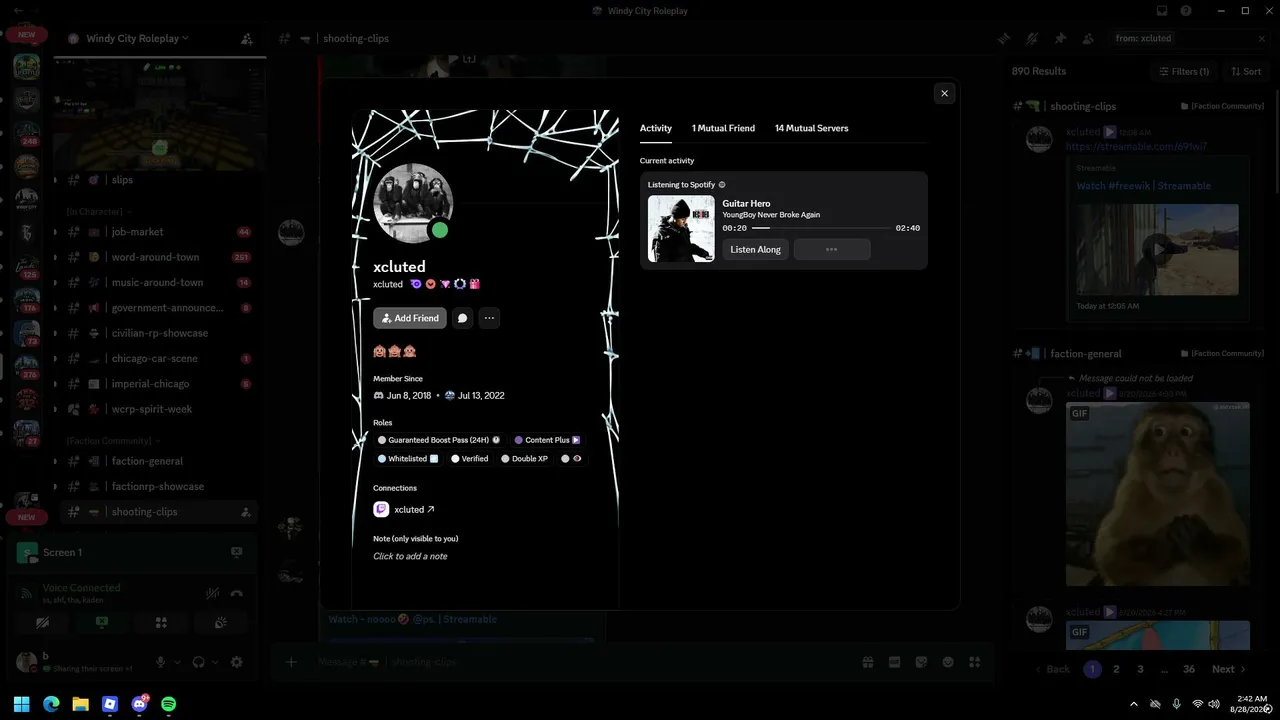
Task: Send a message to xcluted via chat icon
Action: tap(462, 318)
